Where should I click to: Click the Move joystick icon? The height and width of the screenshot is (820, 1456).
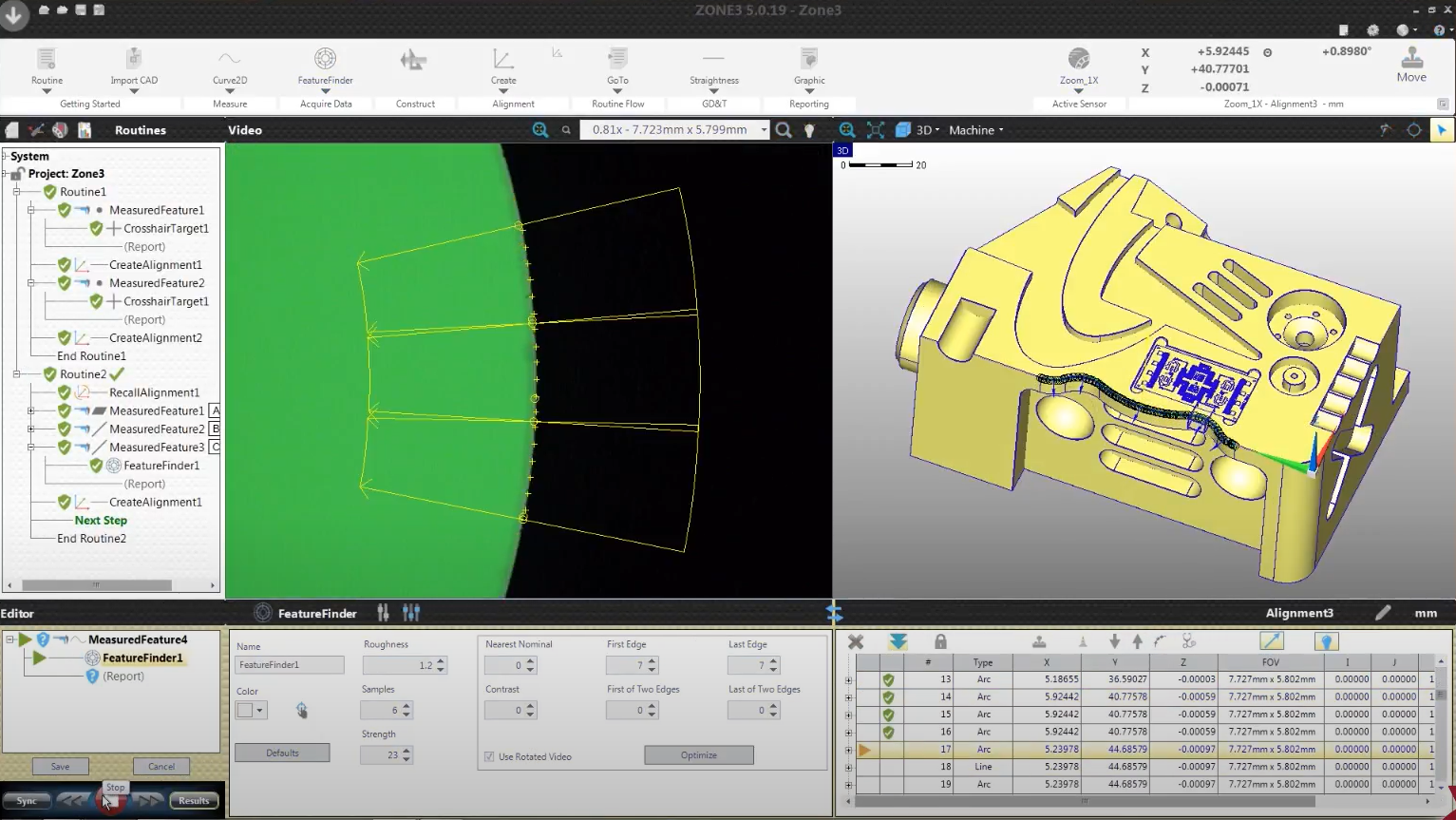click(1411, 59)
